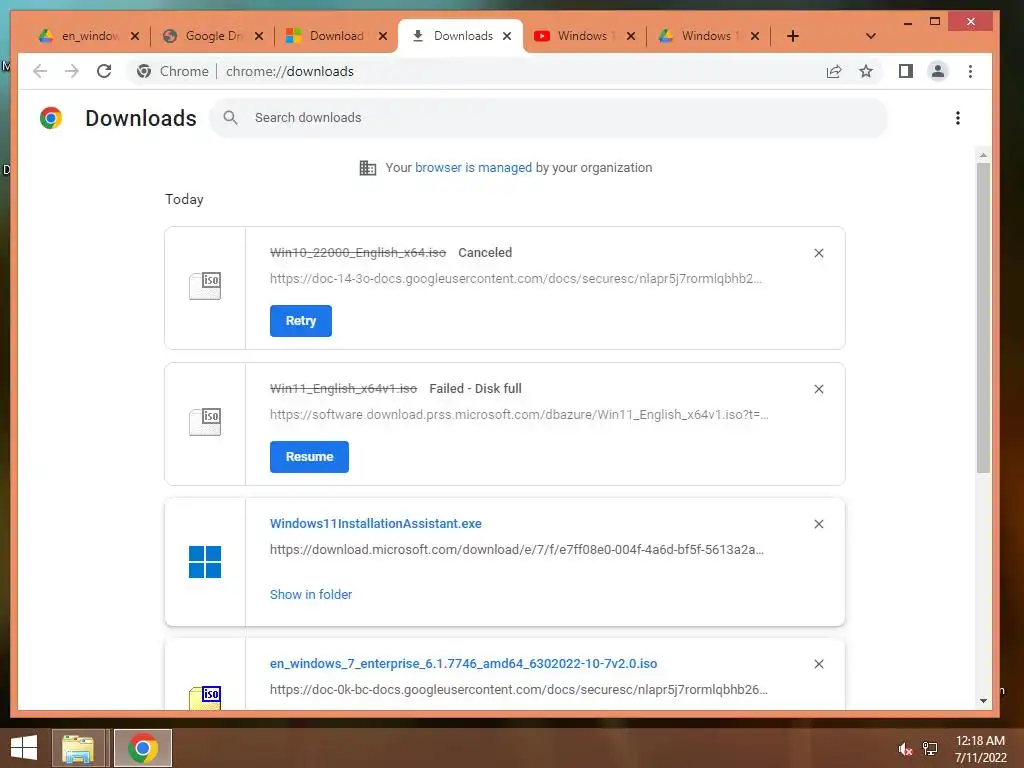Screen dimensions: 1024x768
Task: Click the muted volume tray icon
Action: click(x=905, y=749)
